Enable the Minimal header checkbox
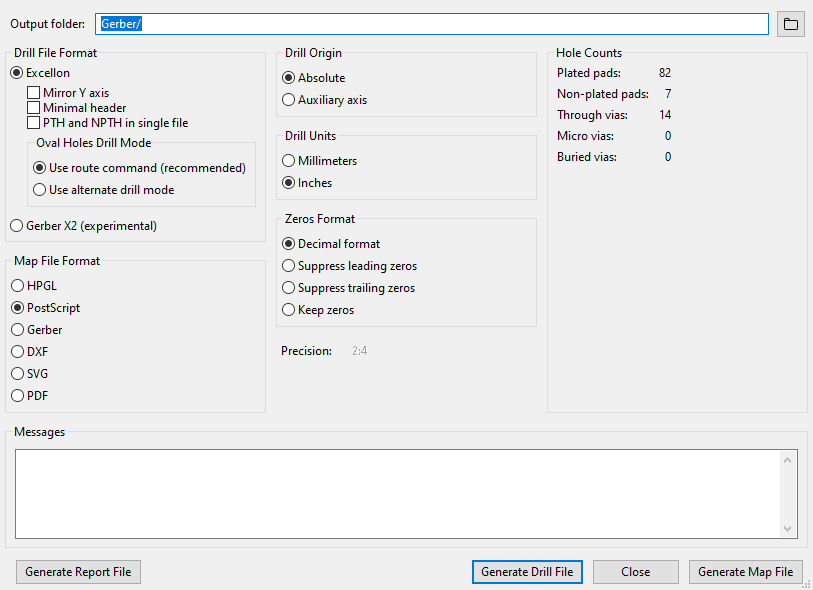 [77, 108]
